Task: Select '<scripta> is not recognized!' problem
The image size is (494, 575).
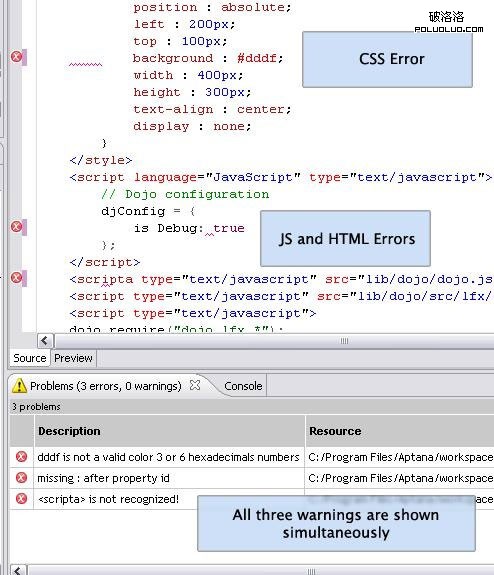Action: (108, 499)
